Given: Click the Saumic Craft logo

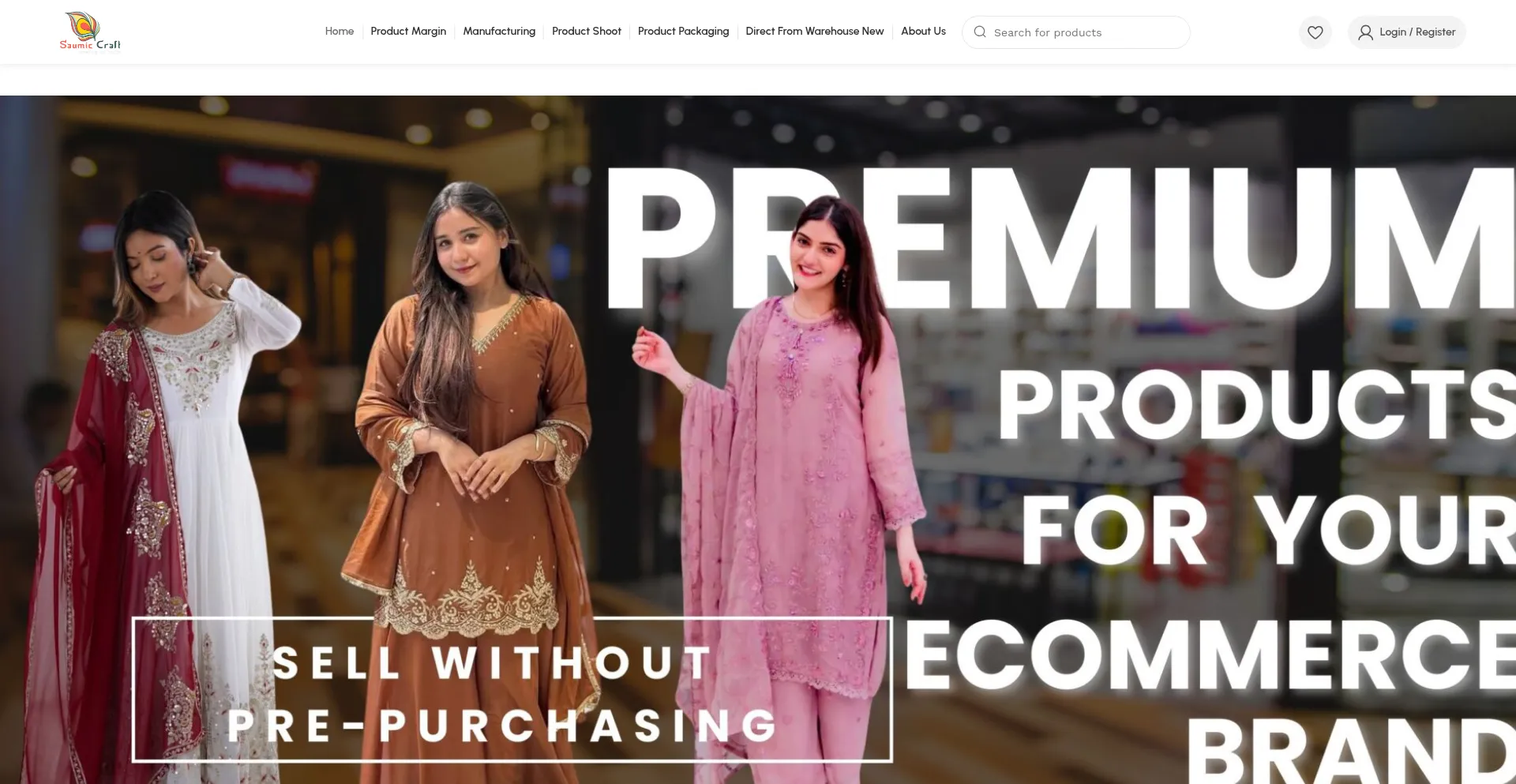Looking at the screenshot, I should pos(90,32).
